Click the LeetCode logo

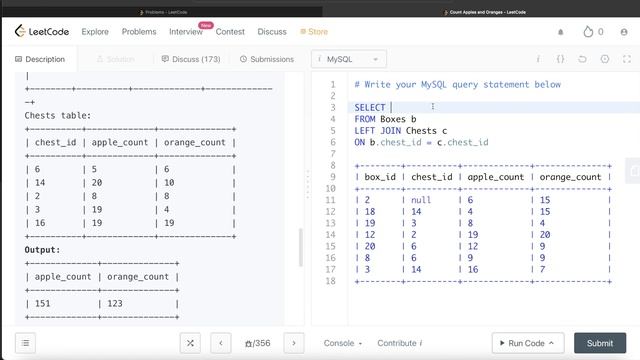pos(42,31)
